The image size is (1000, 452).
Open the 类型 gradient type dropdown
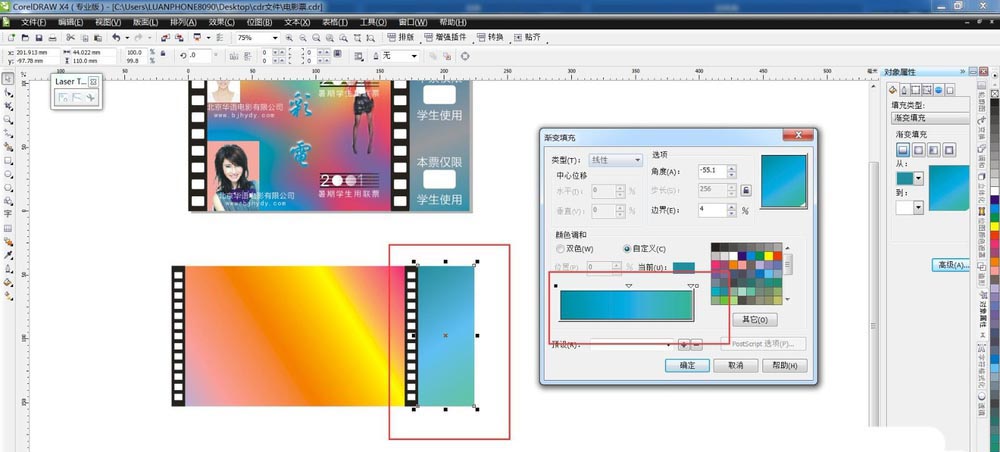[x=615, y=160]
